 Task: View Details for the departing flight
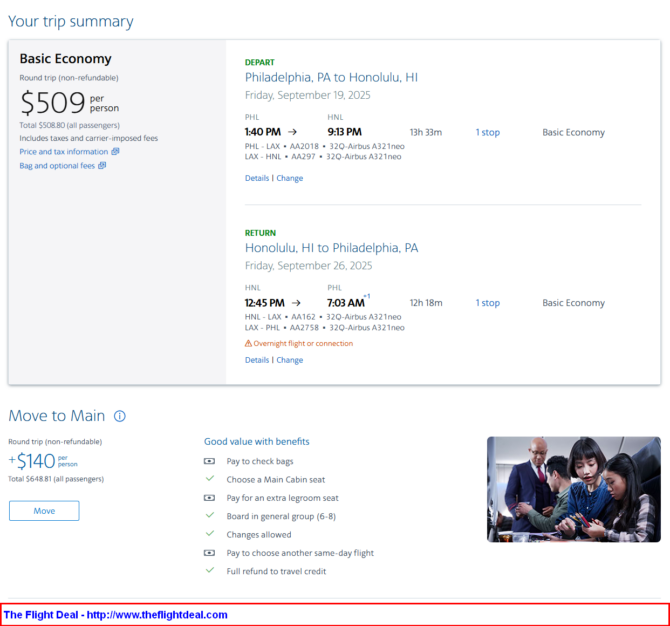click(257, 178)
